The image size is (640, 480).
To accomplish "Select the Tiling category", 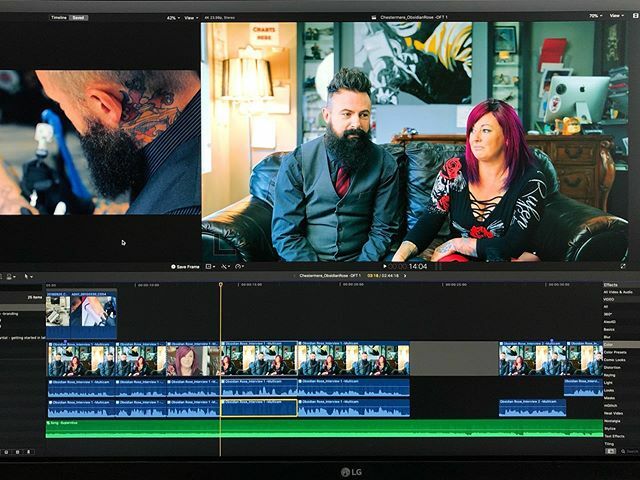I will [x=609, y=444].
